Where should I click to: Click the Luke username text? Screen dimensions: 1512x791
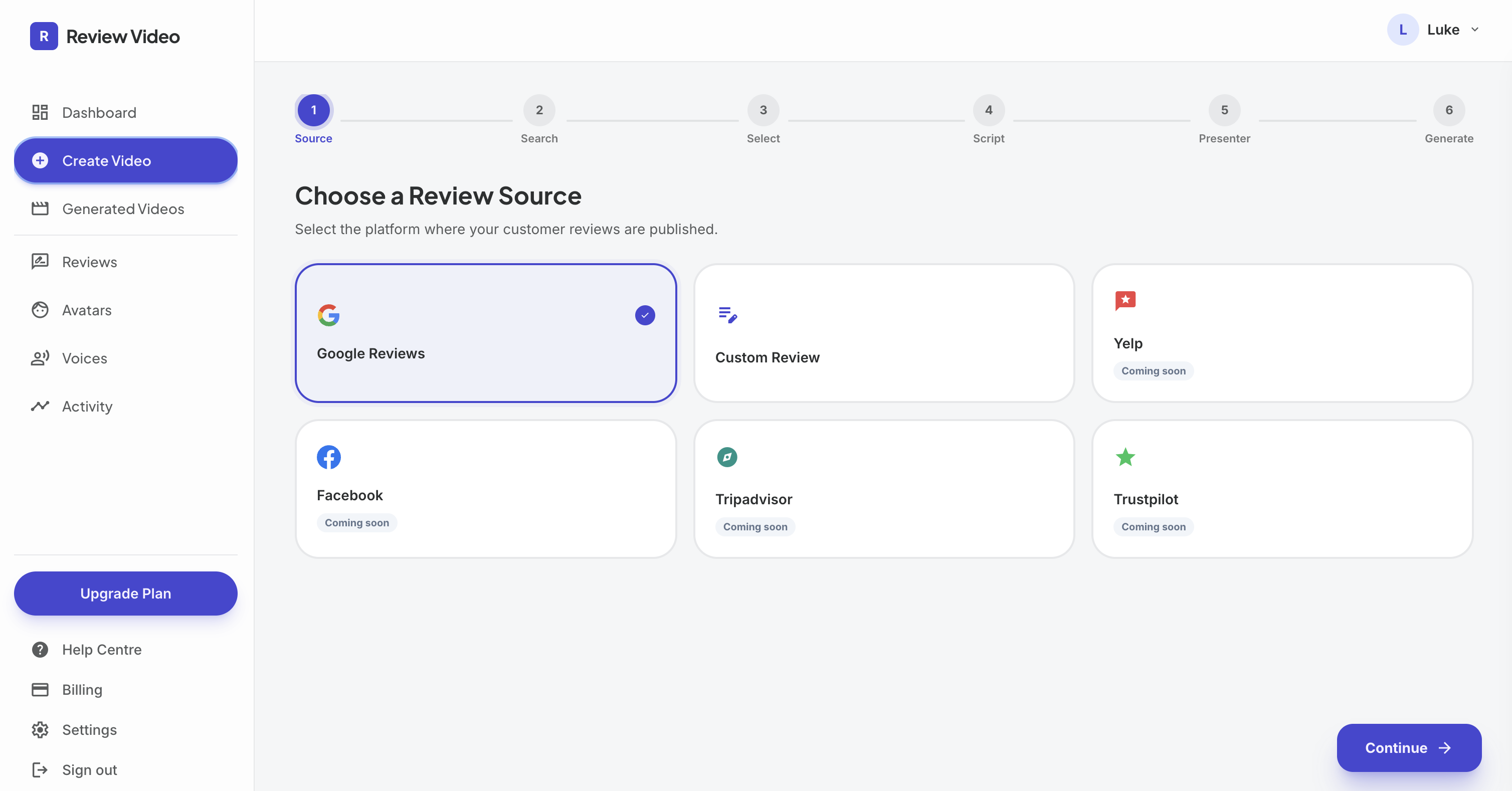[1443, 30]
